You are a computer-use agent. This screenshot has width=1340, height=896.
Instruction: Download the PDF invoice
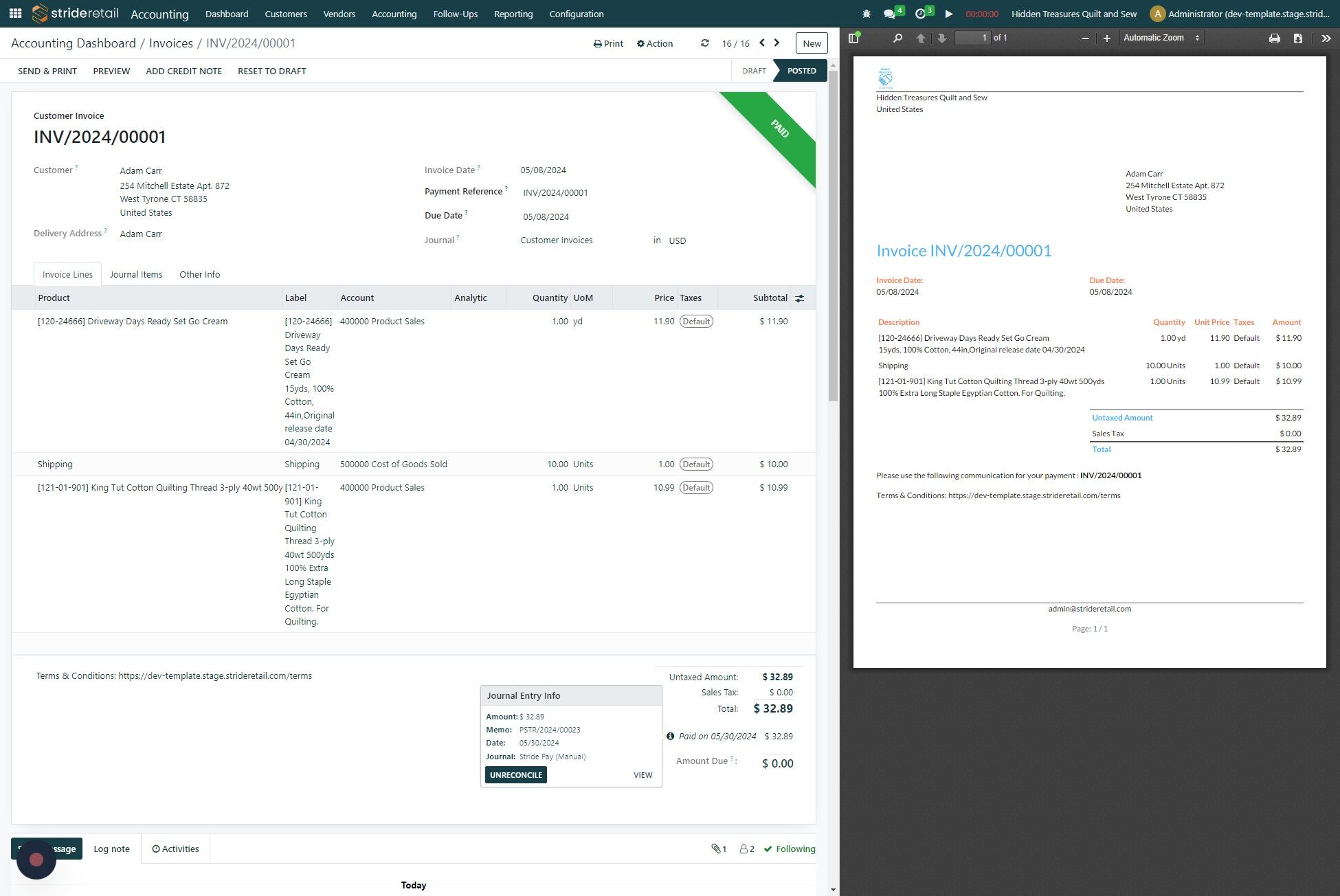(1297, 38)
